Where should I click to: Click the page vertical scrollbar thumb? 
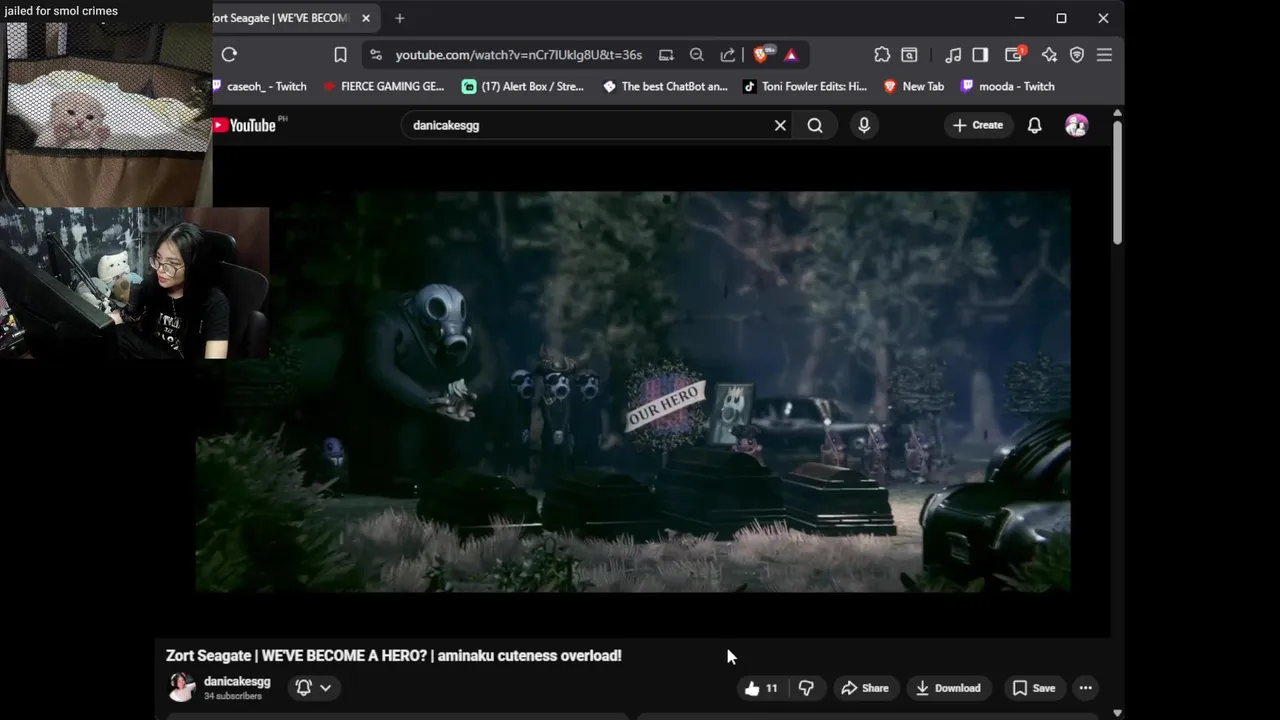coord(1117,182)
